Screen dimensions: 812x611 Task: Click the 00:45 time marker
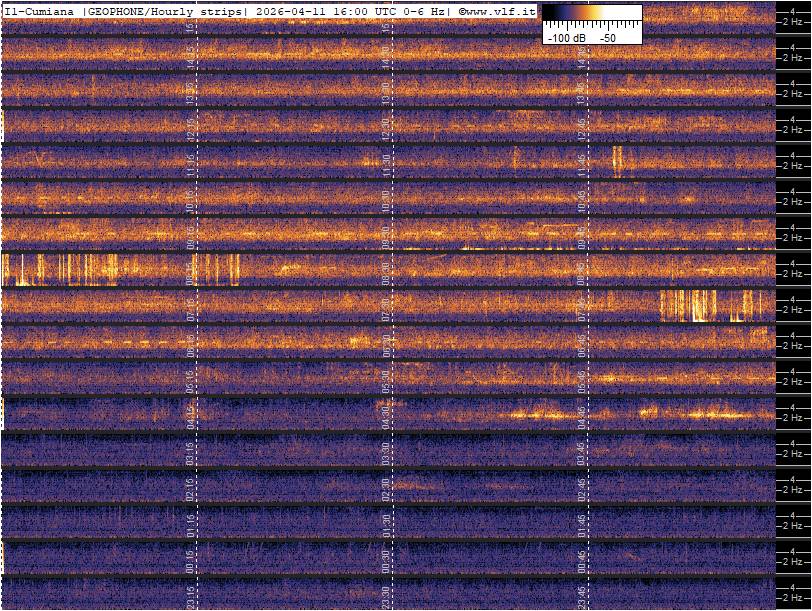[582, 560]
